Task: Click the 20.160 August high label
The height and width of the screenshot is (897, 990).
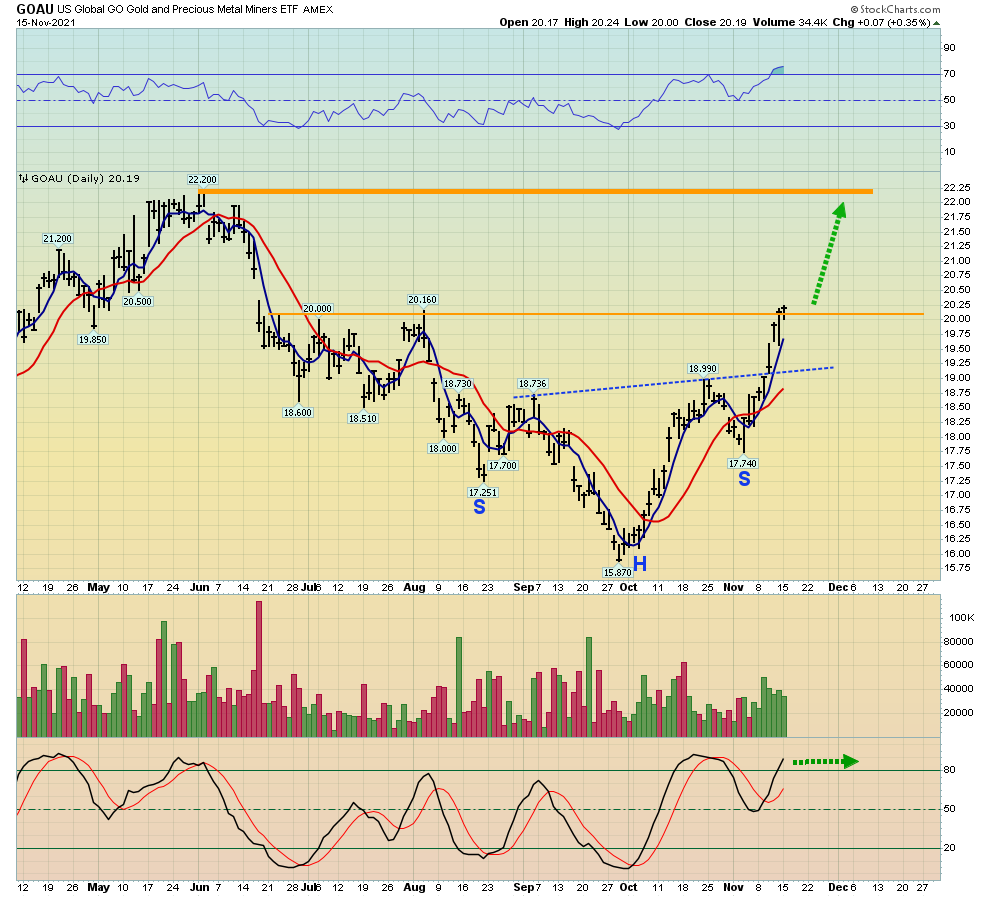Action: click(x=422, y=300)
